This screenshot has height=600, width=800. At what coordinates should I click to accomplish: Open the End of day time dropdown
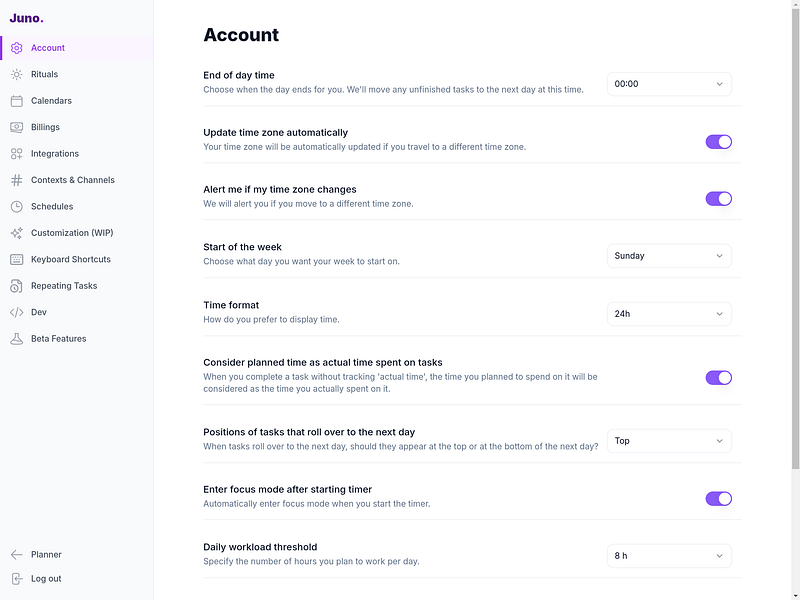click(x=669, y=84)
